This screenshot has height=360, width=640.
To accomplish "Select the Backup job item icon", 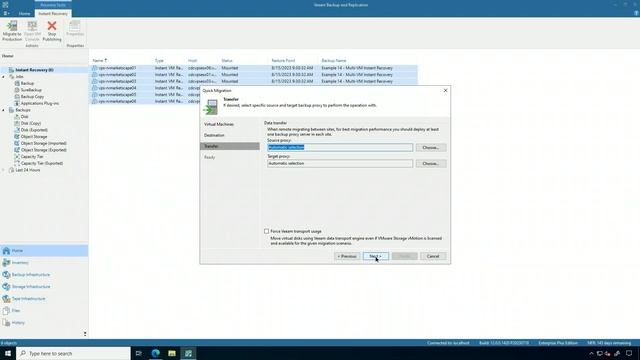I will click(x=17, y=83).
